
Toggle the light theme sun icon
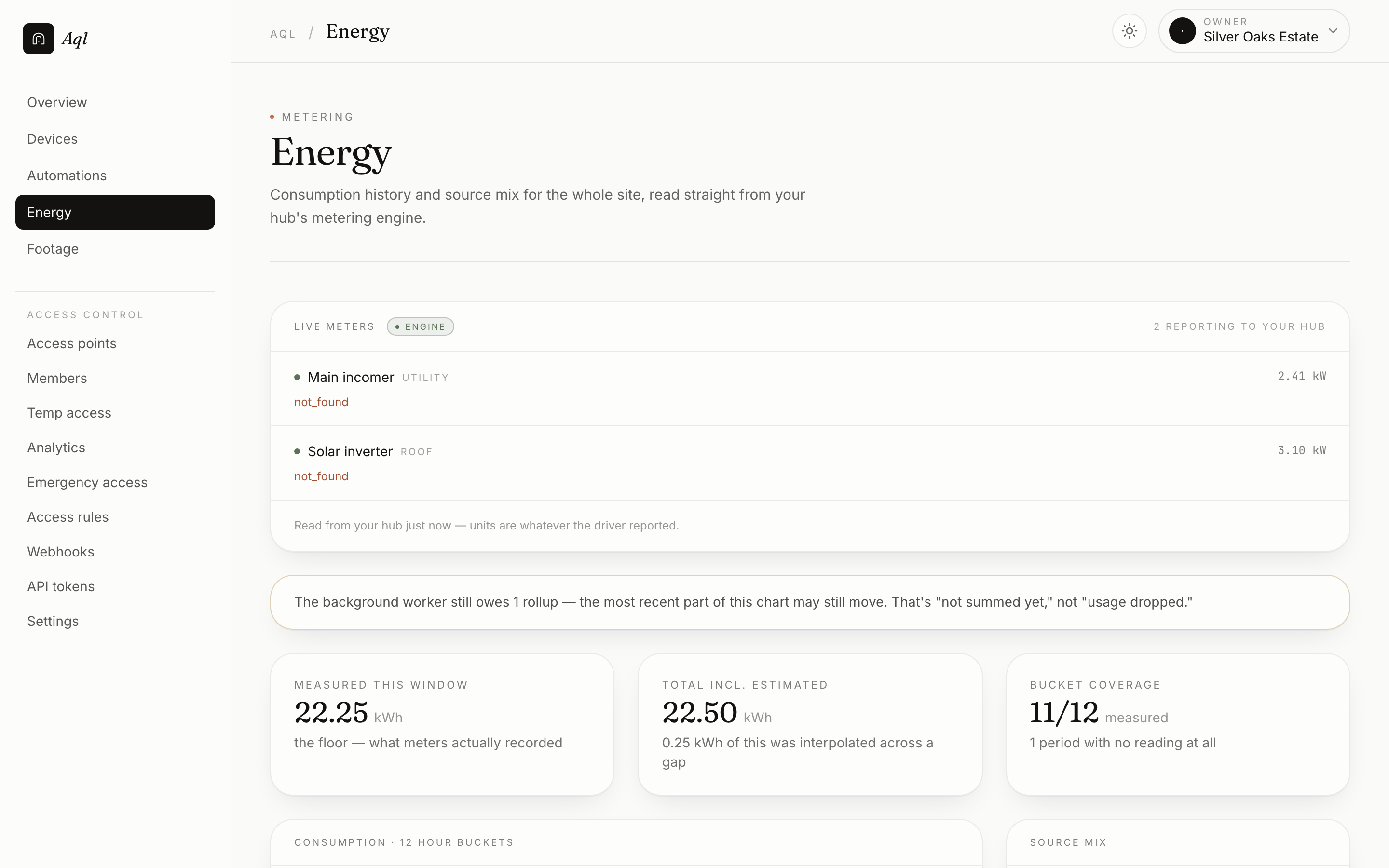tap(1129, 31)
